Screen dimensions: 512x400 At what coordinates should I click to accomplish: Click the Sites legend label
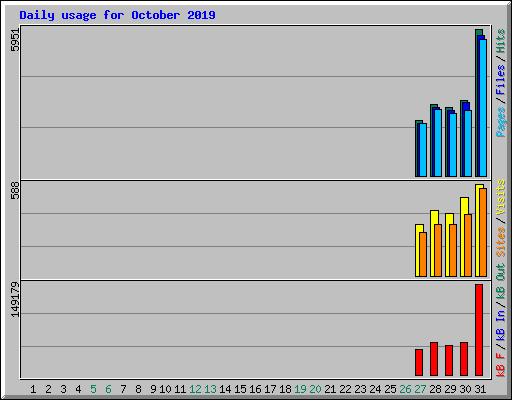(x=500, y=242)
